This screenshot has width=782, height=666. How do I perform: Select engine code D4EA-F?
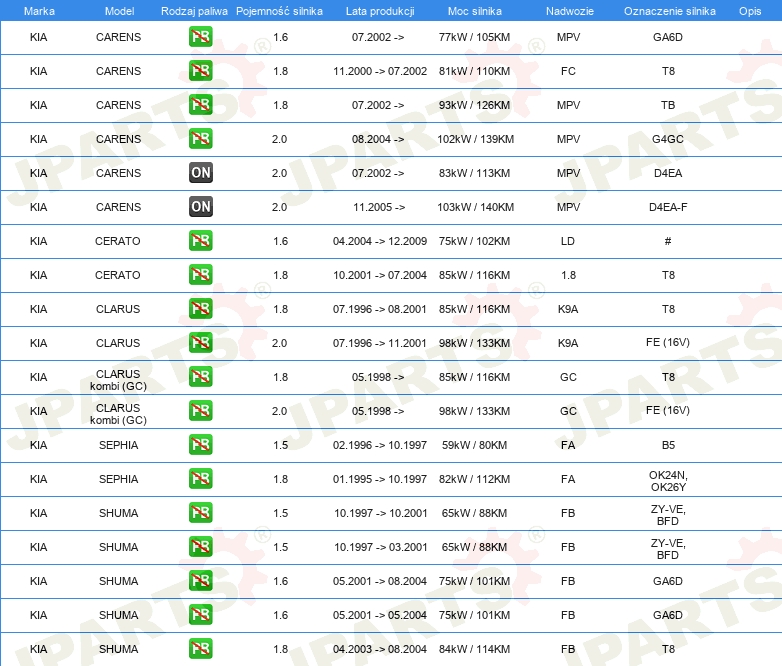pos(668,207)
